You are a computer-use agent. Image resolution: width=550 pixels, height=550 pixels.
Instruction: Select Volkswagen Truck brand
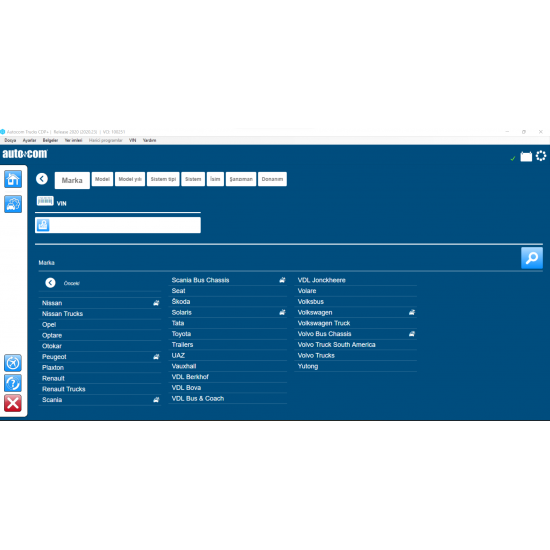click(x=356, y=323)
